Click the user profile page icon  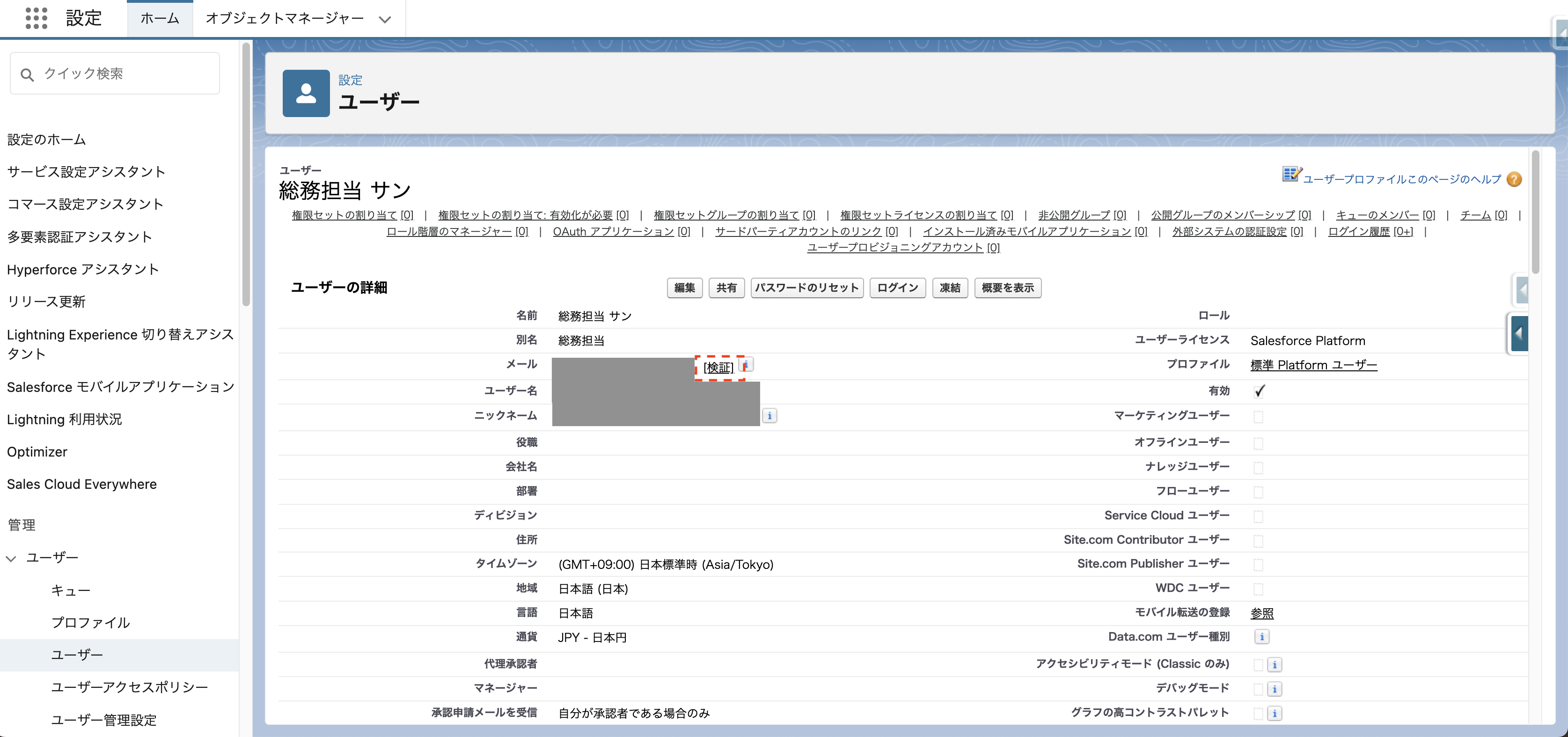(1291, 175)
